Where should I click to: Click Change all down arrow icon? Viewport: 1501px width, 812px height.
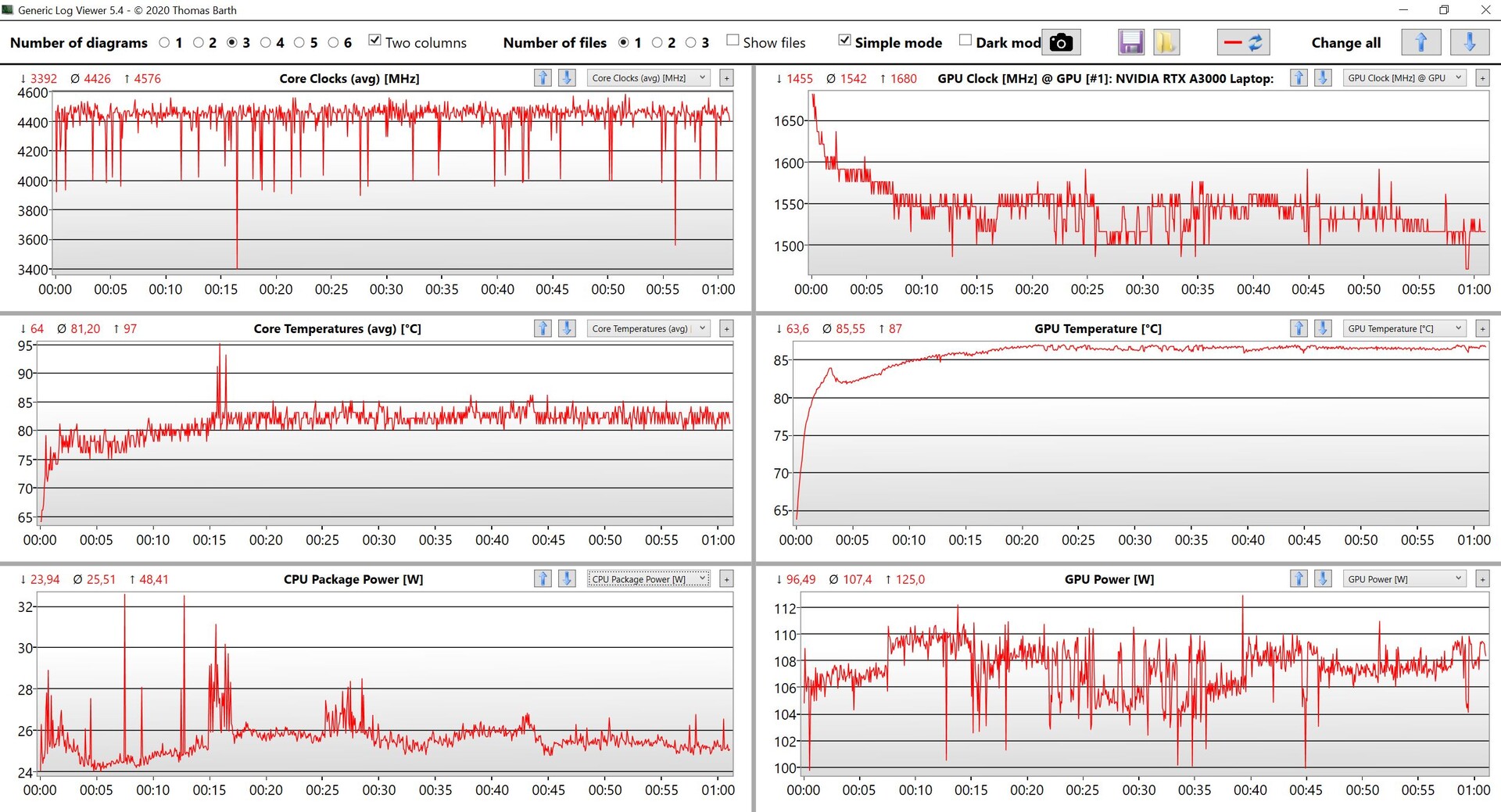coord(1470,42)
